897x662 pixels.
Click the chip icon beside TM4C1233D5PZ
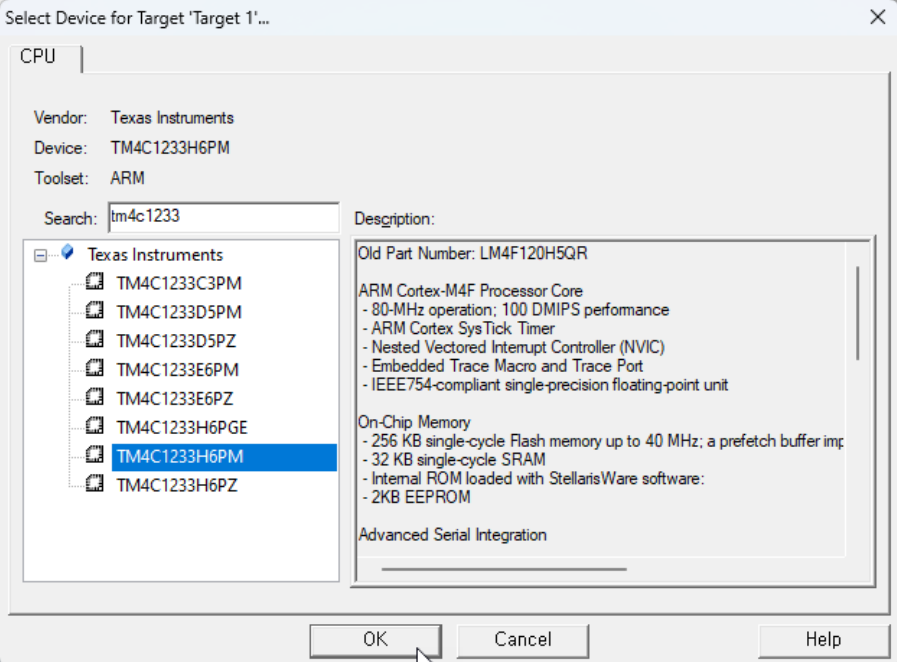pos(94,339)
